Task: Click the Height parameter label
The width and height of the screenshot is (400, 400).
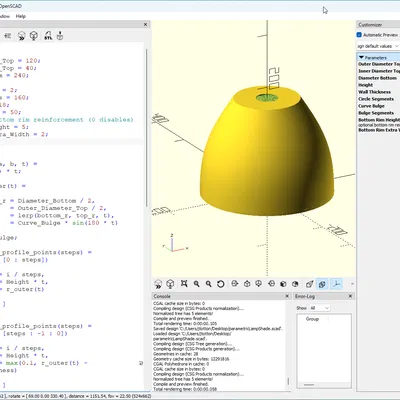Action: click(366, 85)
